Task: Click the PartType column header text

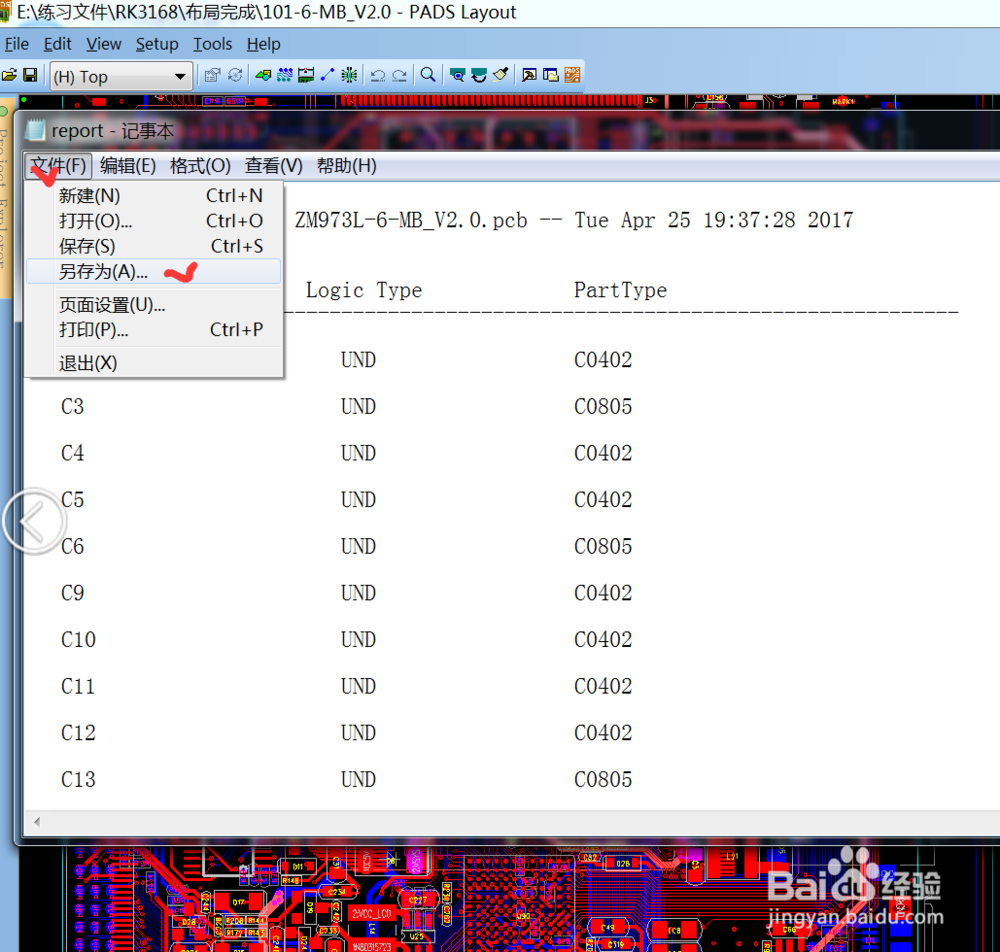Action: click(x=620, y=290)
